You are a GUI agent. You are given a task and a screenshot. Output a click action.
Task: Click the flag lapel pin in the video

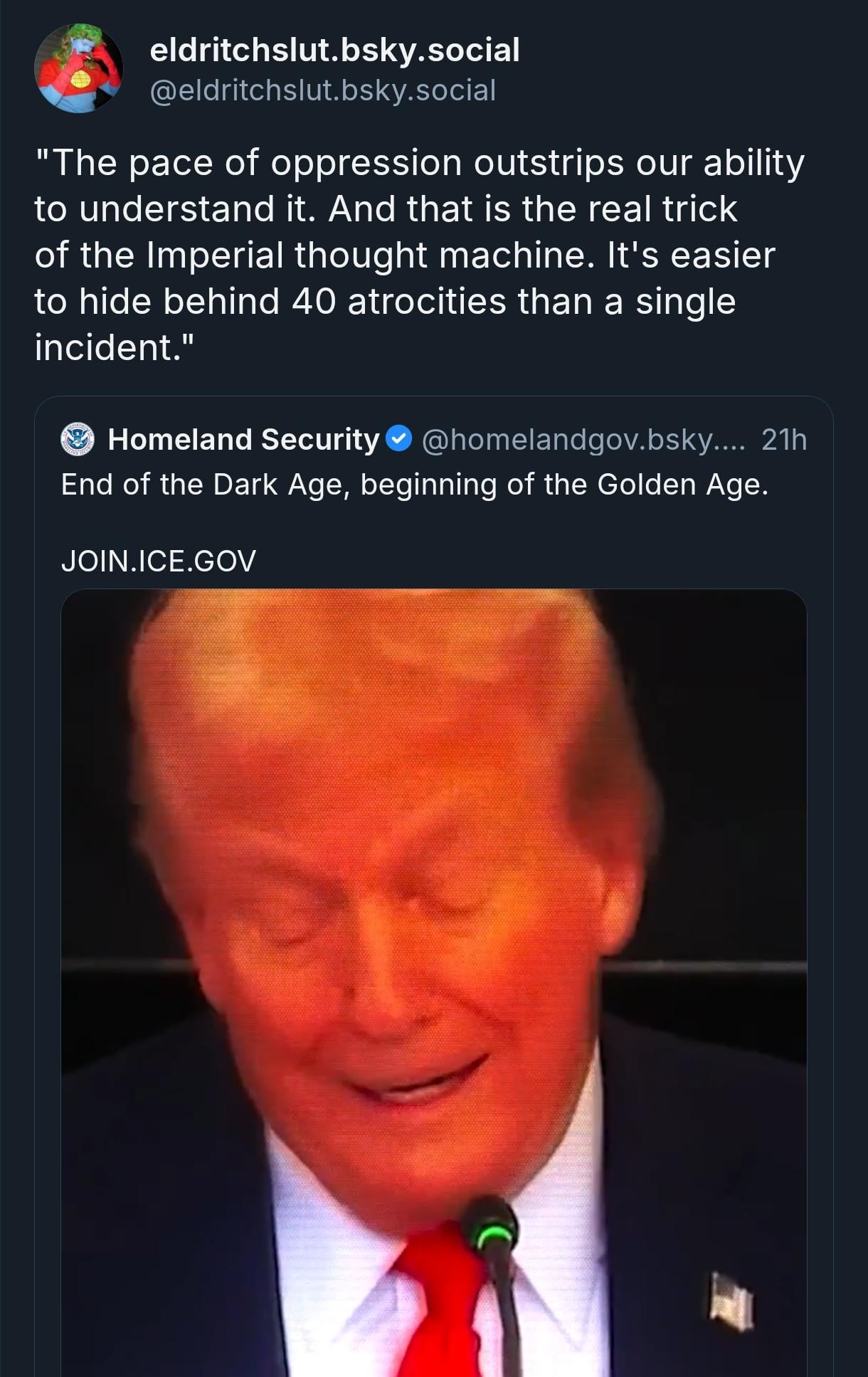coord(731,1302)
